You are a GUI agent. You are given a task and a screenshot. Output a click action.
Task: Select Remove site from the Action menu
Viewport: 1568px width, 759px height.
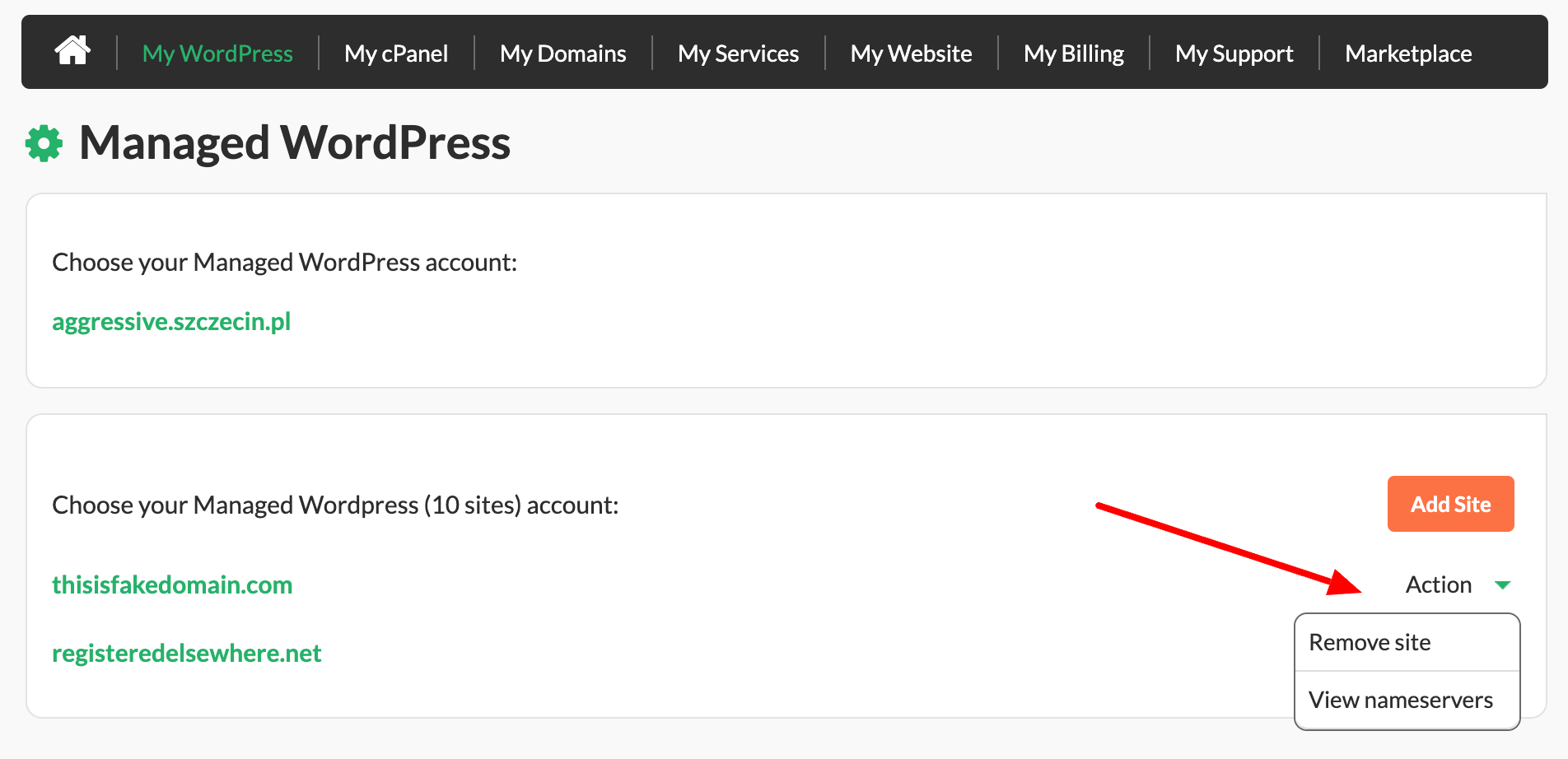click(1370, 642)
